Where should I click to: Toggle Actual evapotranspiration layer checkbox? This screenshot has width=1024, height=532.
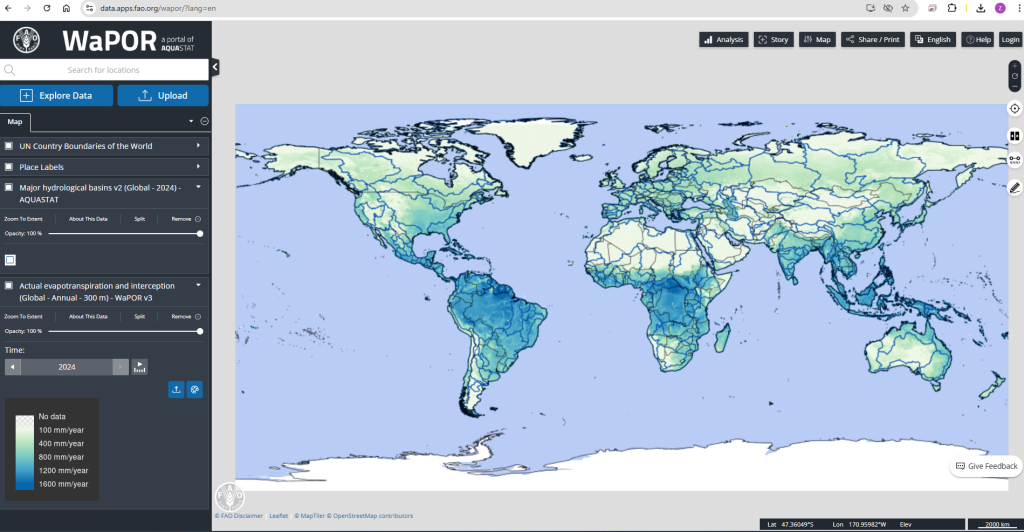[9, 286]
